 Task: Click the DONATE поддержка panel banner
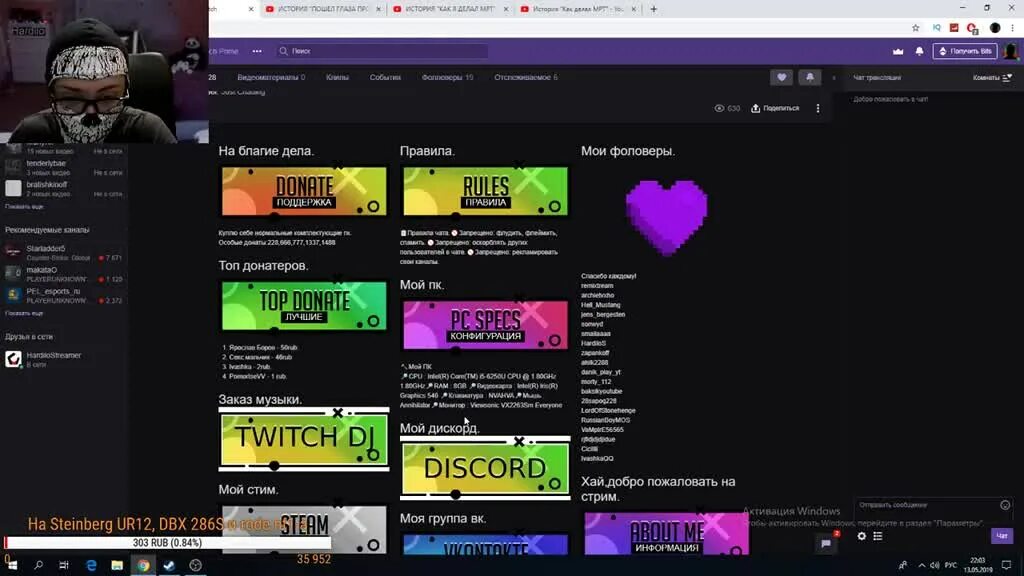point(304,191)
